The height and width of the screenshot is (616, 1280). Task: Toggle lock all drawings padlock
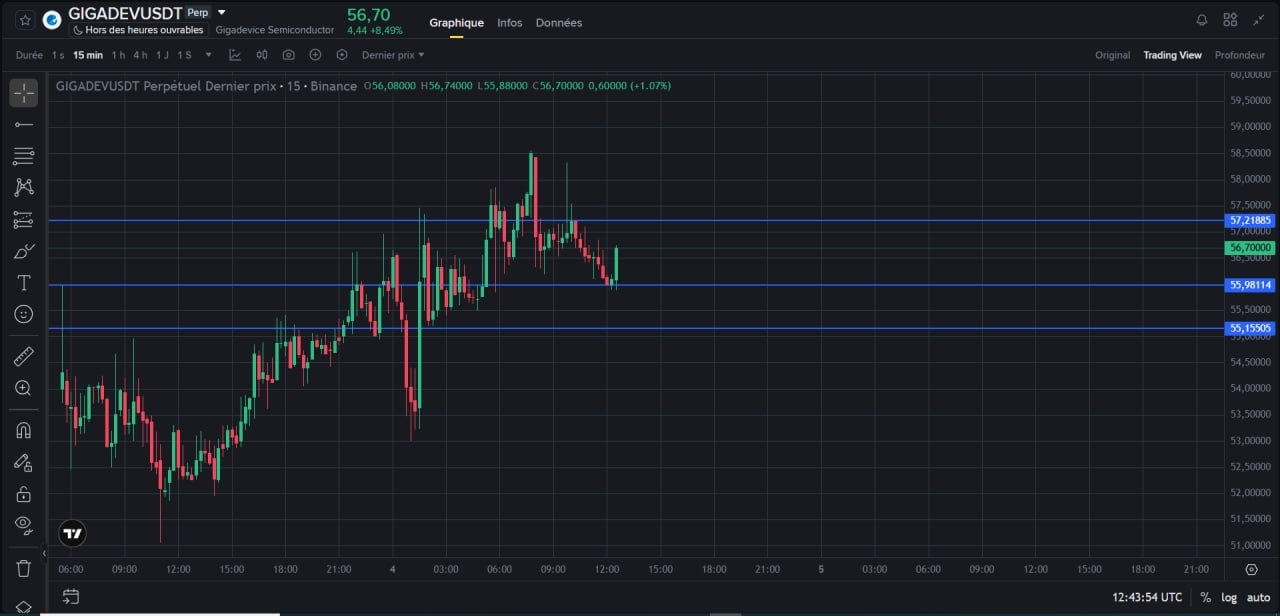pyautogui.click(x=24, y=494)
